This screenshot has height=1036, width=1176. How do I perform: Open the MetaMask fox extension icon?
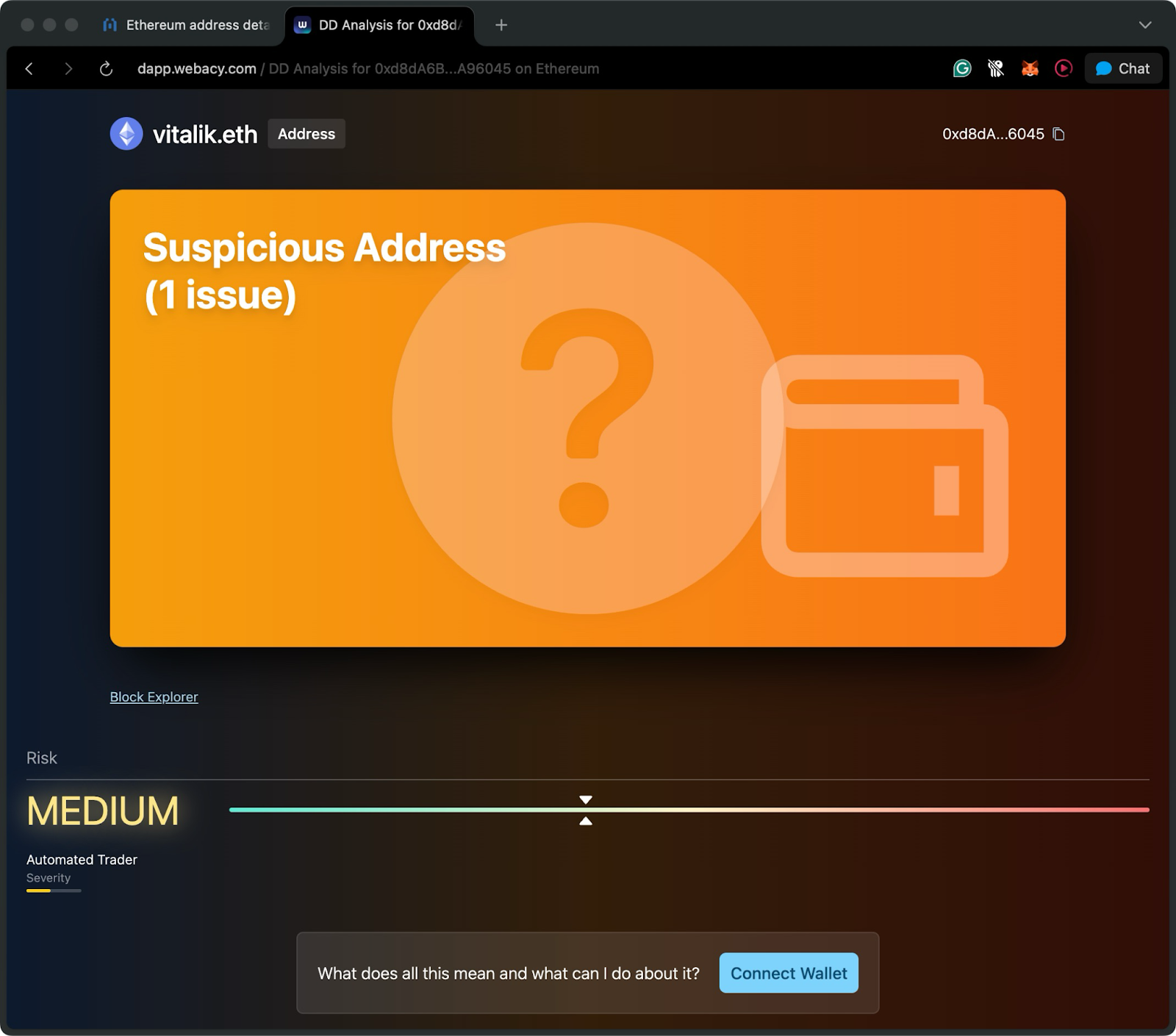coord(1030,68)
